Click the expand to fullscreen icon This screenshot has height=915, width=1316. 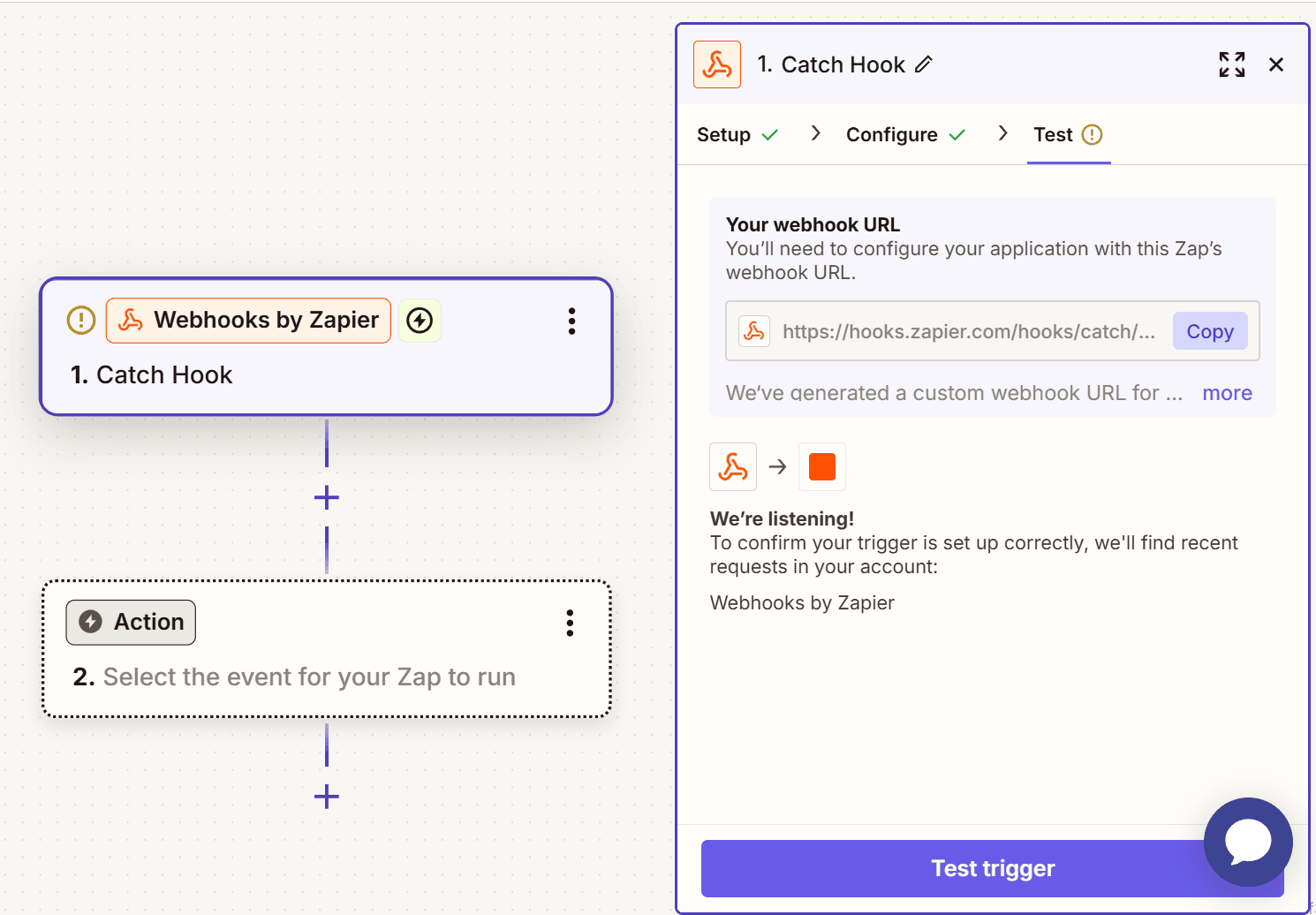1231,64
